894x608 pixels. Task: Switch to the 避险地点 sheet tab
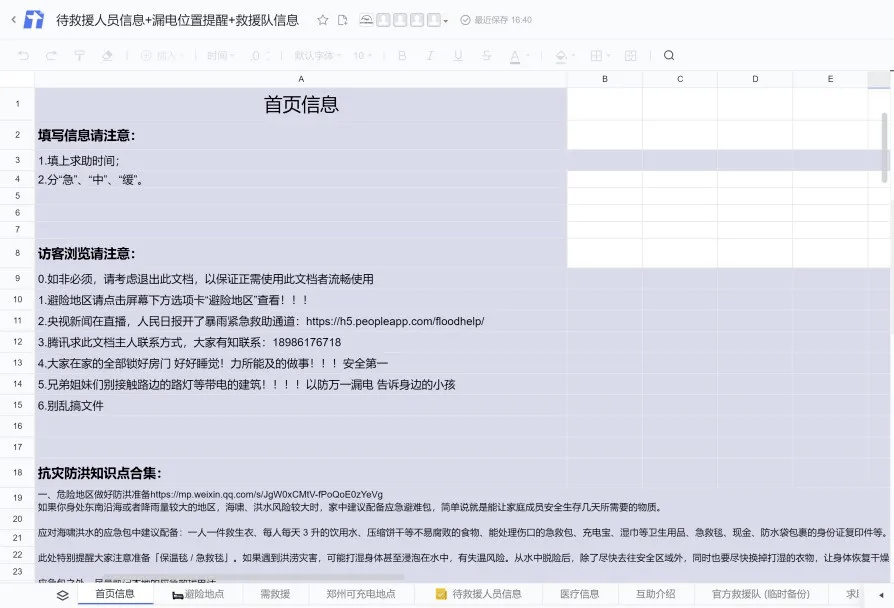198,594
